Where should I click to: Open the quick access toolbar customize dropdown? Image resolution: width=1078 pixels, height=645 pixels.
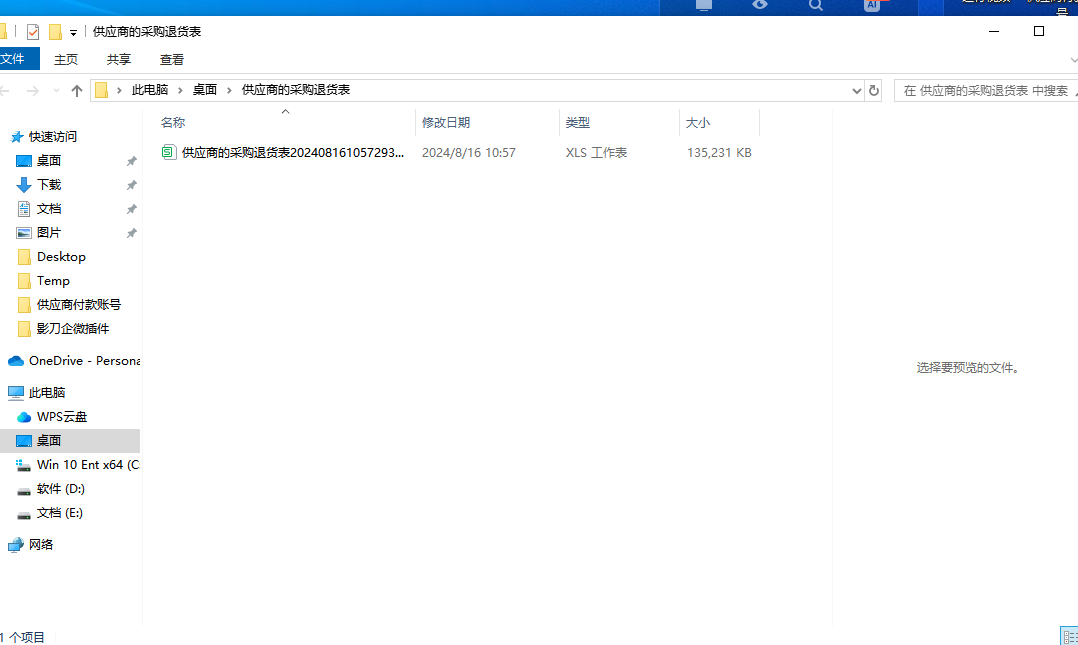(x=74, y=32)
